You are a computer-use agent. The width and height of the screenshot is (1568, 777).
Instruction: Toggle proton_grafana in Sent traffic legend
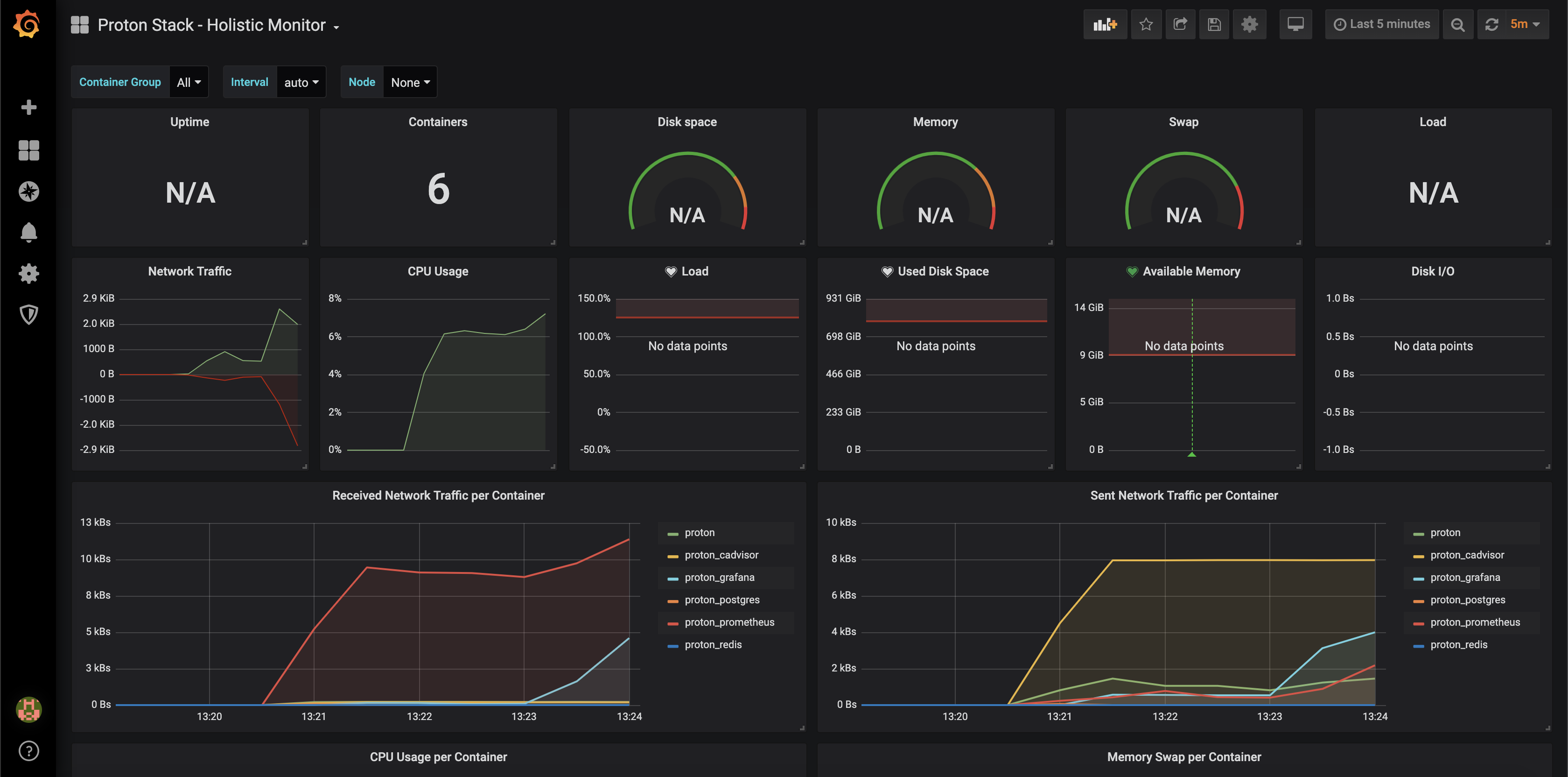(x=1465, y=578)
